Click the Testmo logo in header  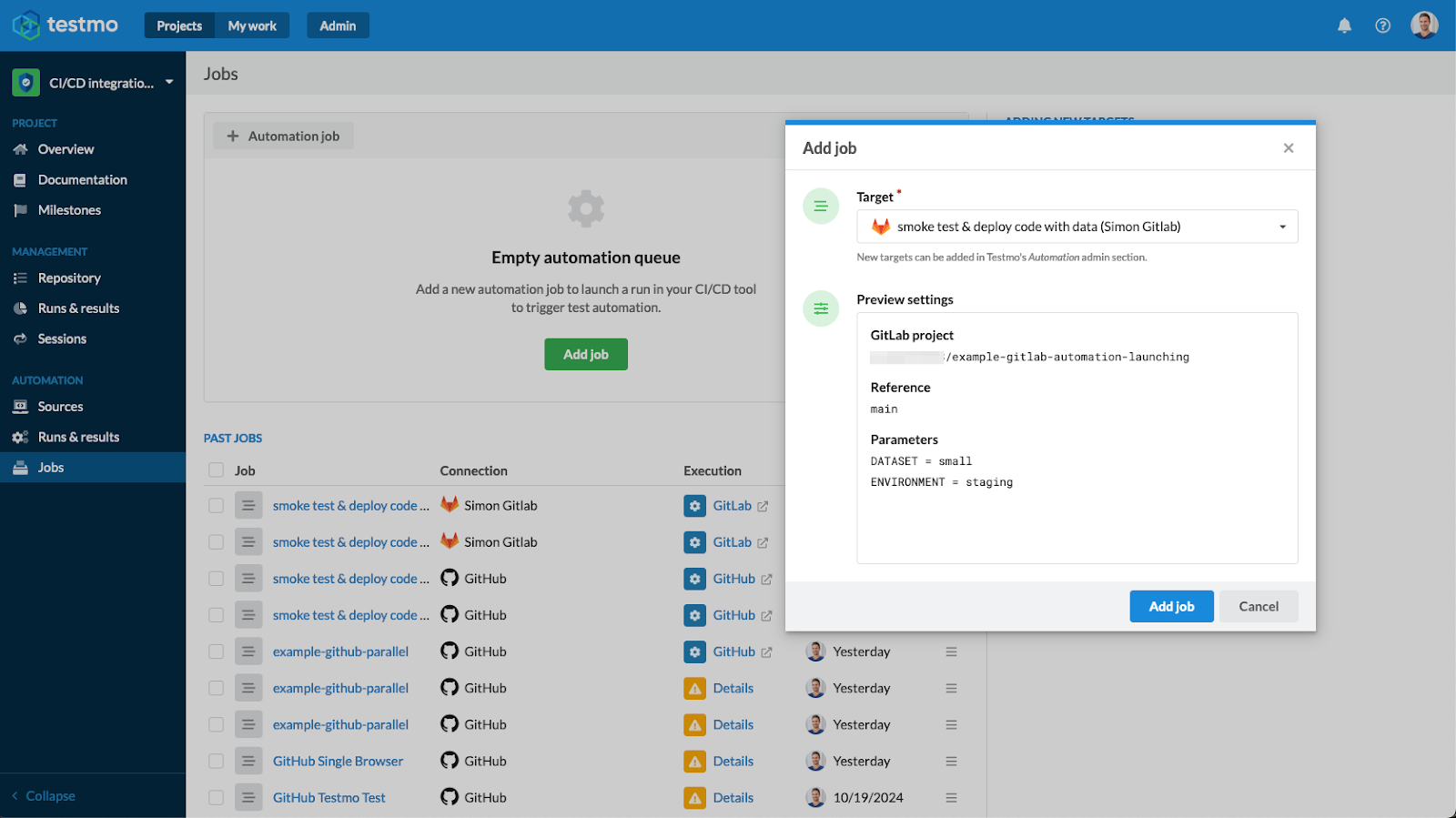(66, 25)
